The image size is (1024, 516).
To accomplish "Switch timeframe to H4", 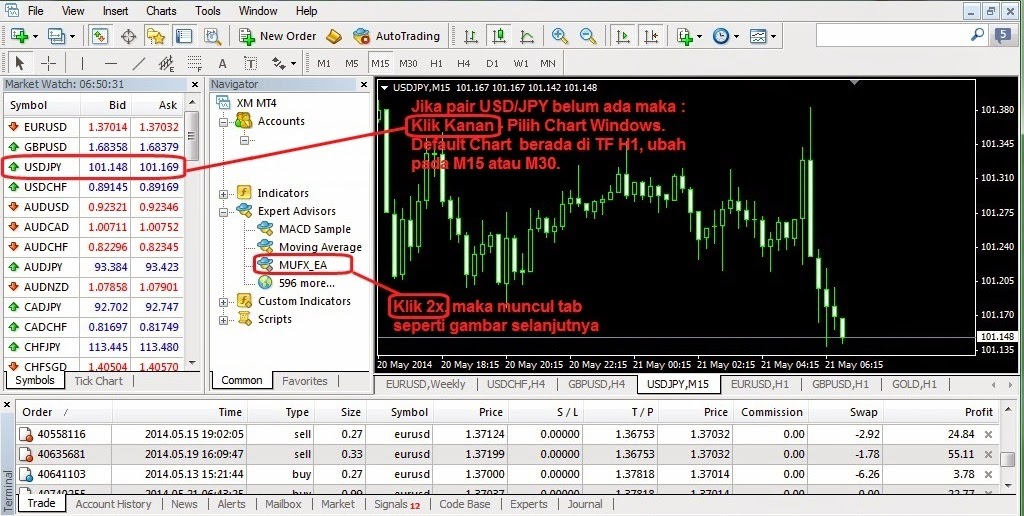I will click(464, 63).
